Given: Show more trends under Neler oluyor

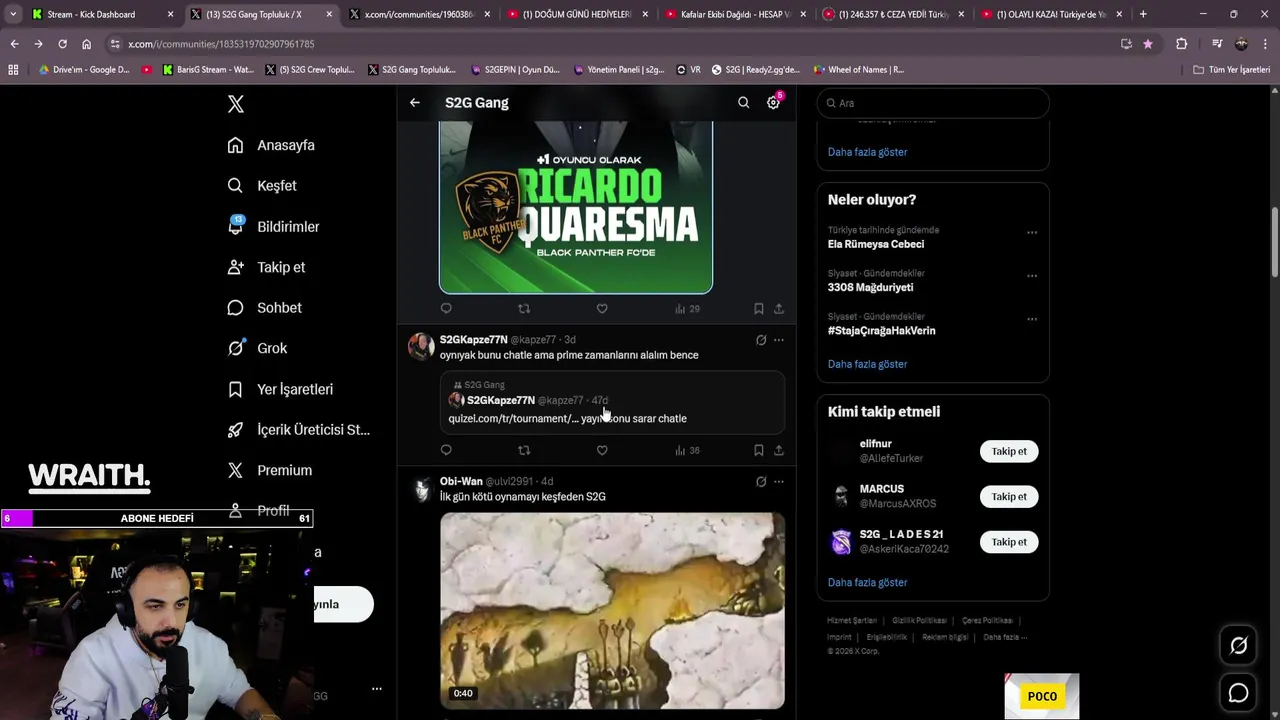Looking at the screenshot, I should pyautogui.click(x=867, y=364).
